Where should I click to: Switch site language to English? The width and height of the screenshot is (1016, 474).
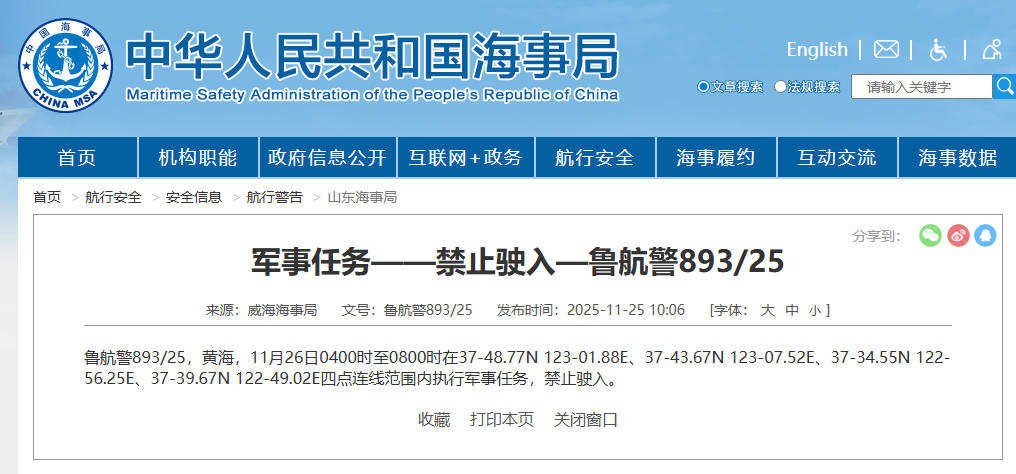[x=816, y=50]
